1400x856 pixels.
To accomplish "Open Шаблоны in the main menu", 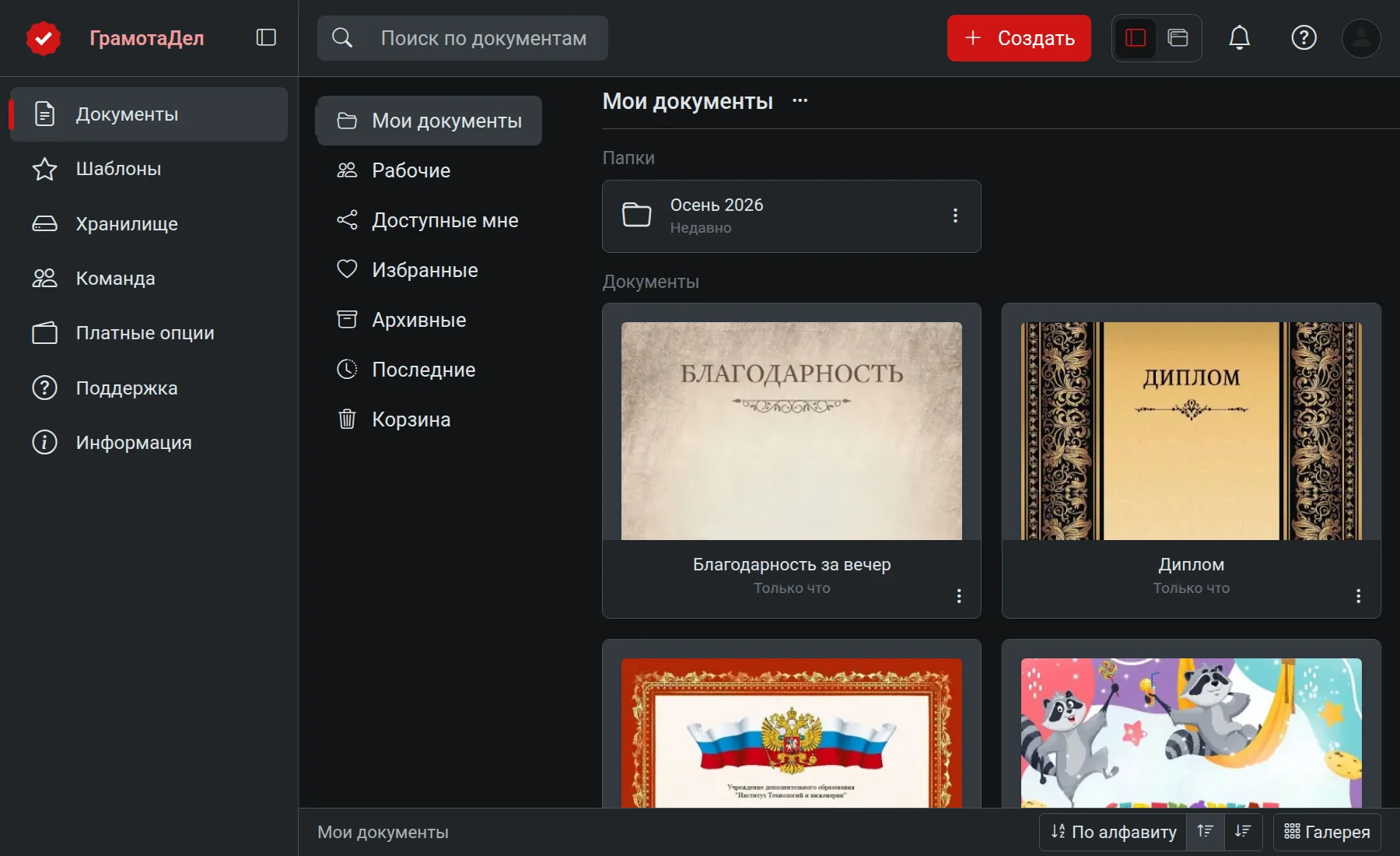I will pos(149,169).
